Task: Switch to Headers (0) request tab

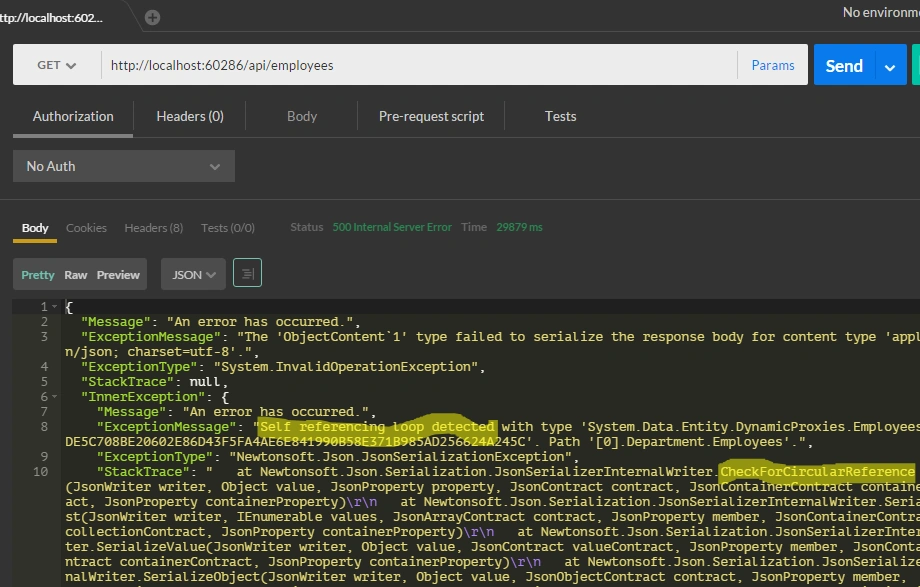Action: coord(190,116)
